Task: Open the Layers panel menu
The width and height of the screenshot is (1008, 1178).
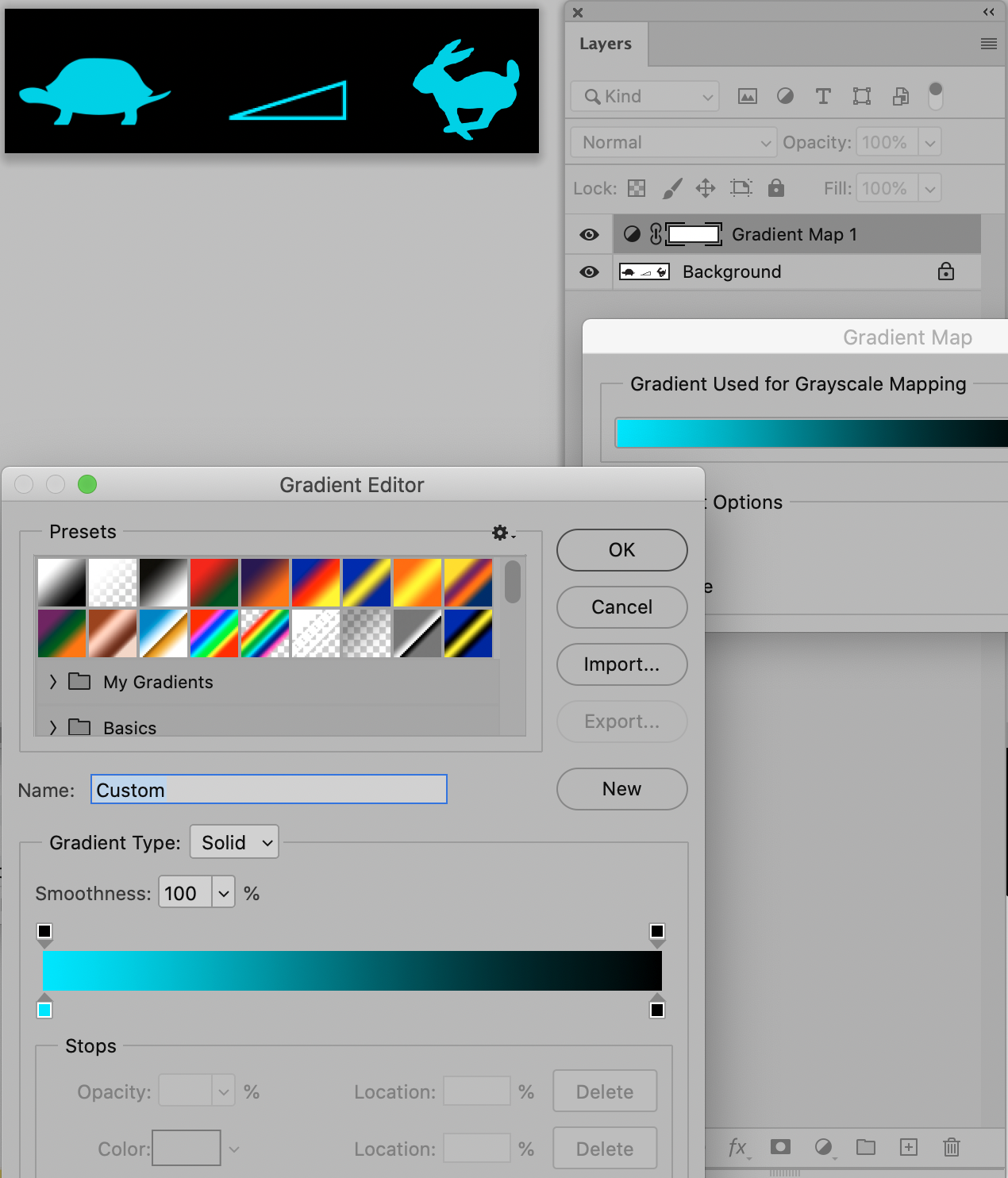Action: coord(988,44)
